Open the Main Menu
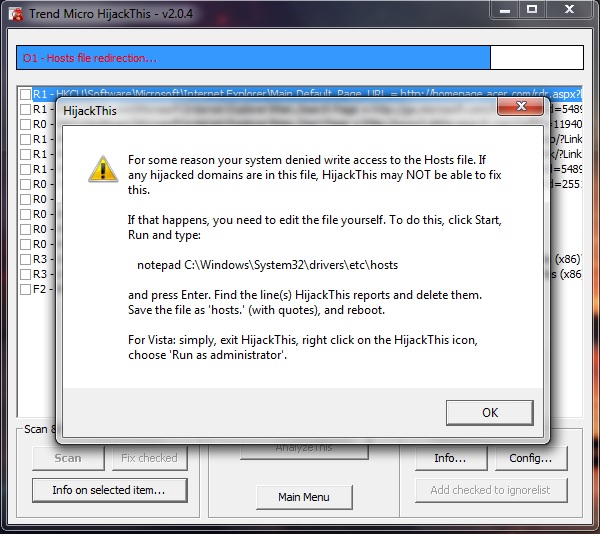This screenshot has width=600, height=534. point(304,497)
